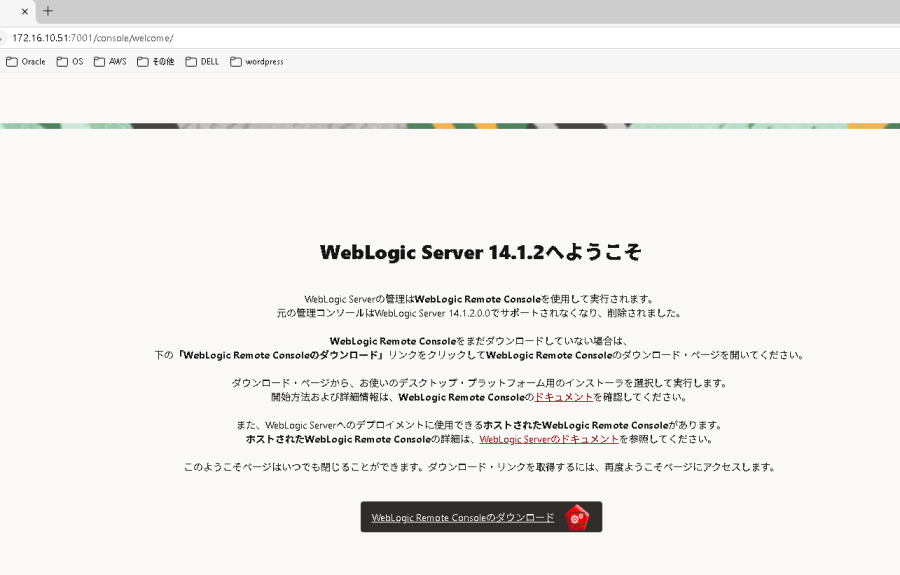Close the current browser tab
Image resolution: width=900 pixels, height=575 pixels.
coord(25,11)
